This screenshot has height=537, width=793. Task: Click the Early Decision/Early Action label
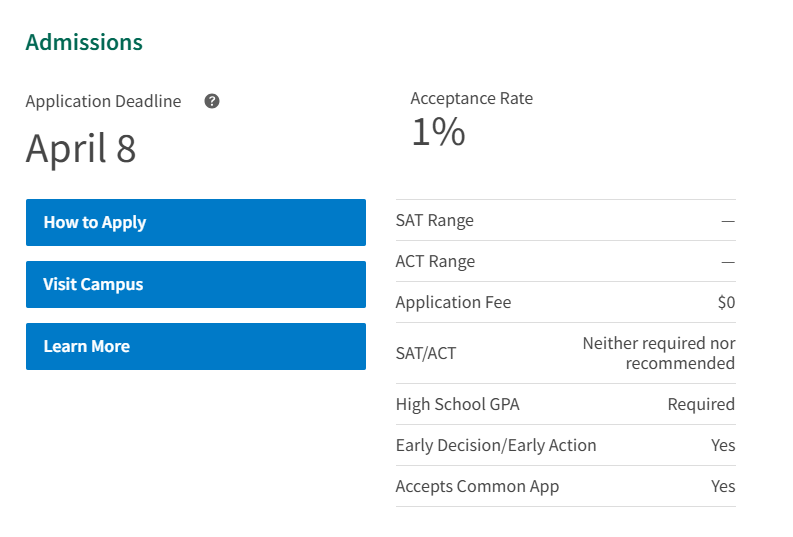(x=496, y=445)
